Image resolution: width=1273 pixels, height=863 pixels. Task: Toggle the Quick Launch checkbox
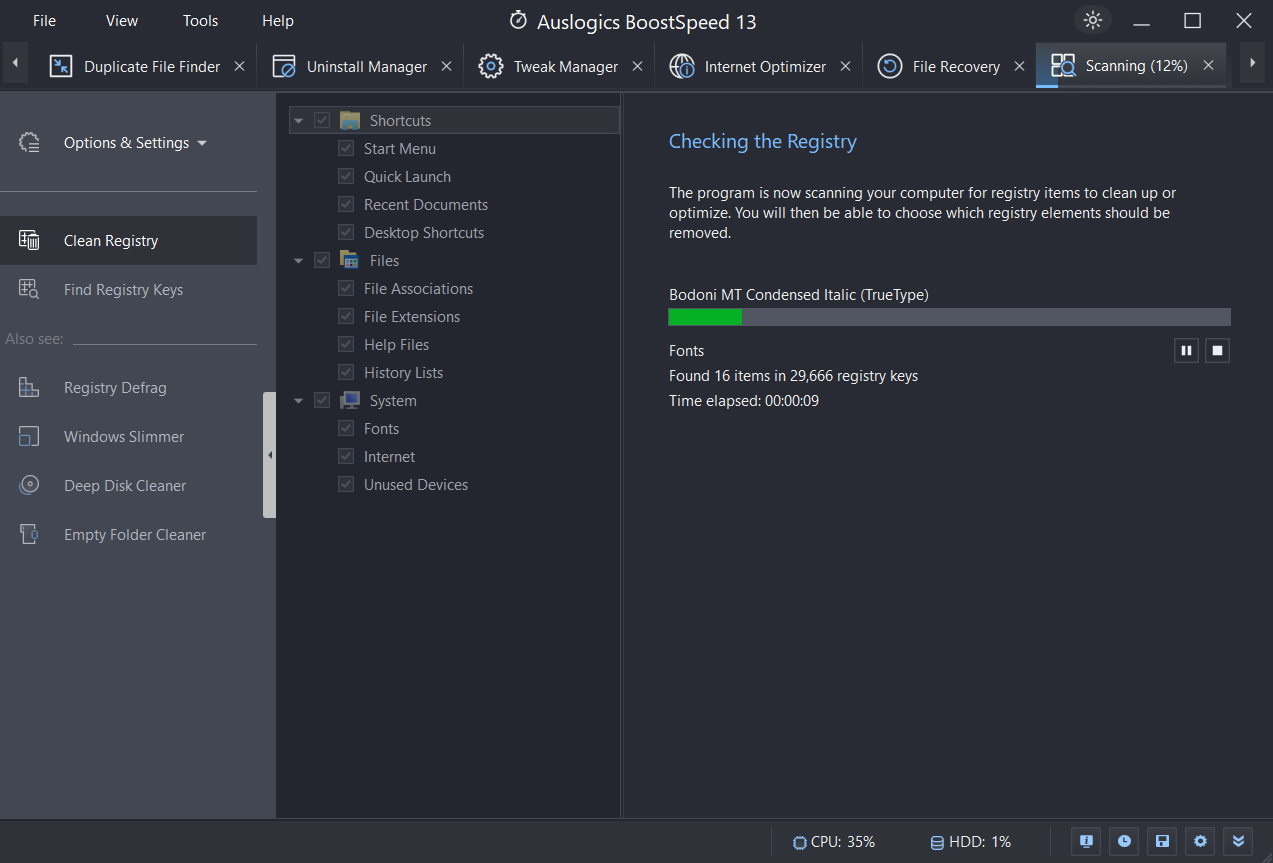pos(346,176)
